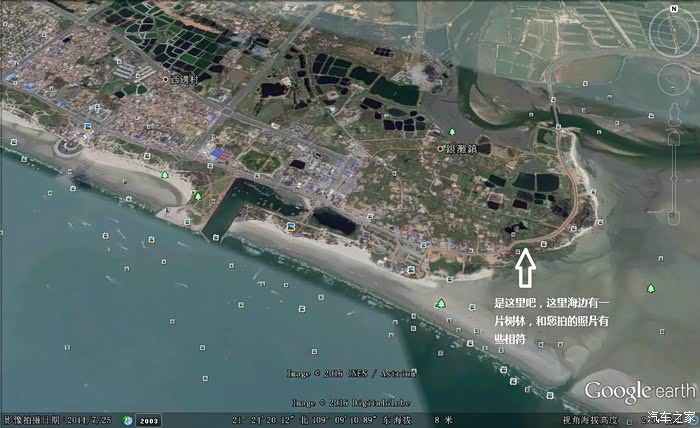Click photo icon beside the round seaside plaza

click(x=88, y=128)
